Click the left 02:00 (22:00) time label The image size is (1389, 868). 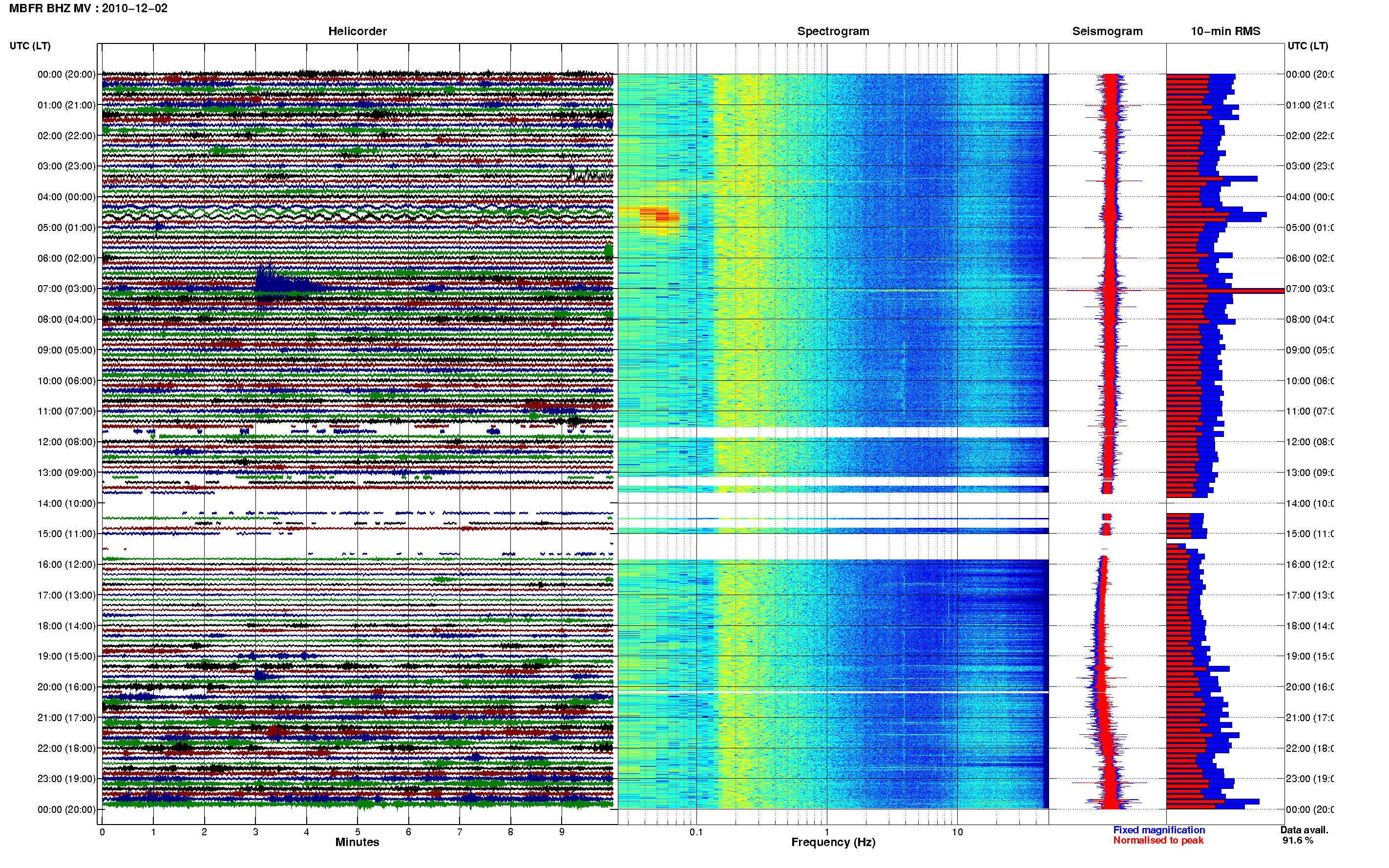[66, 136]
